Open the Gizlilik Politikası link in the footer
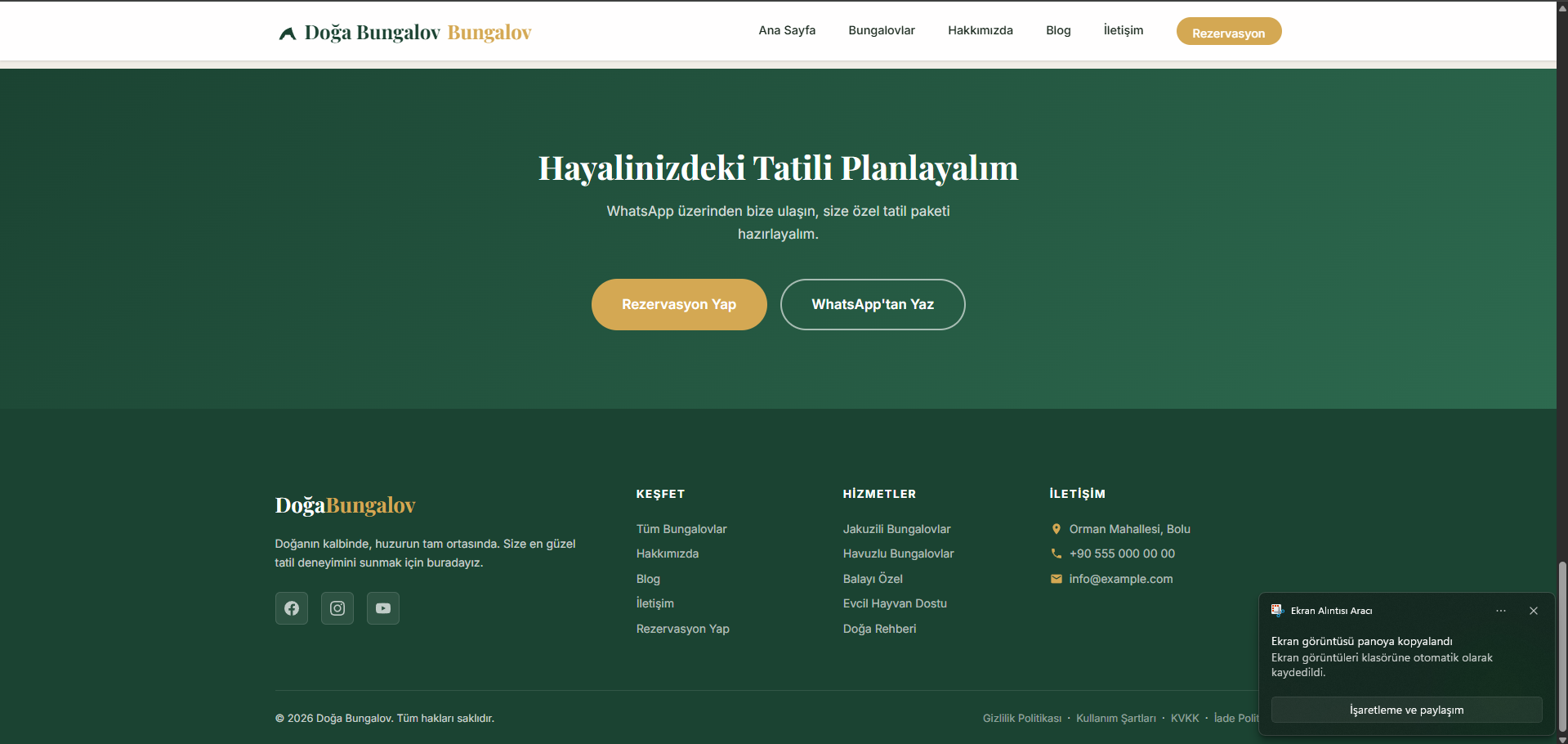 pyautogui.click(x=1021, y=718)
